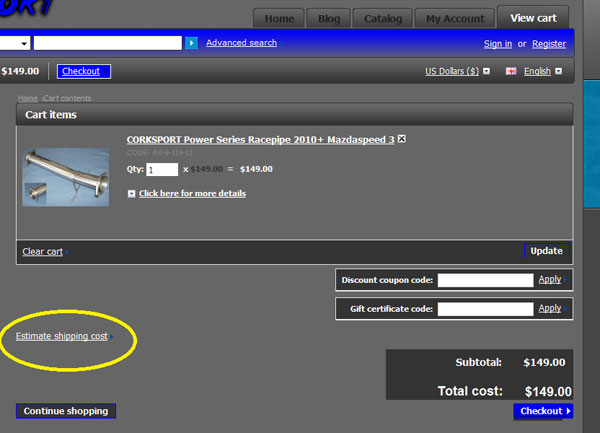
Task: Apply the discount coupon code
Action: tap(550, 280)
